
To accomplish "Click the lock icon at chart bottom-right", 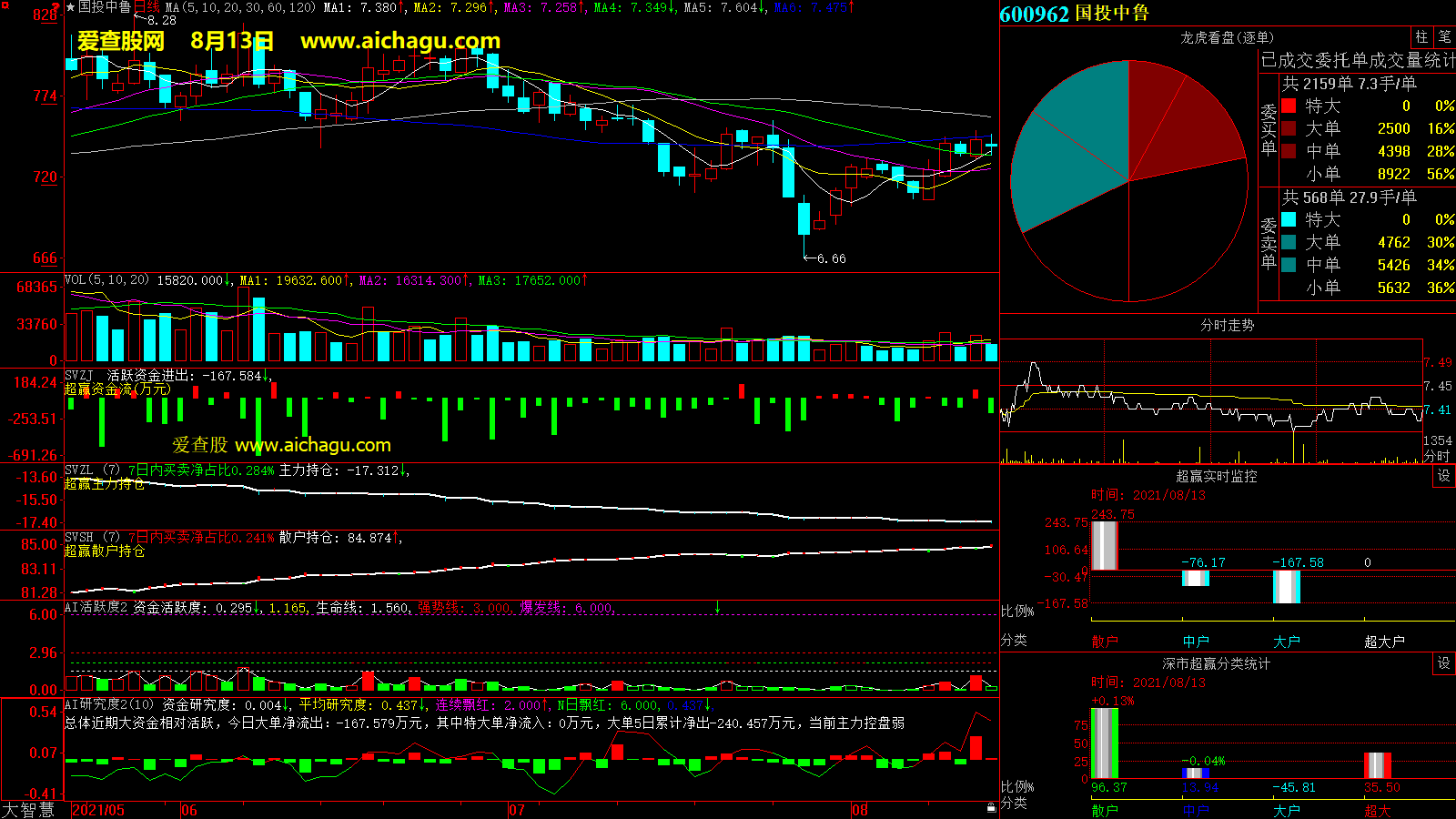I will [991, 808].
